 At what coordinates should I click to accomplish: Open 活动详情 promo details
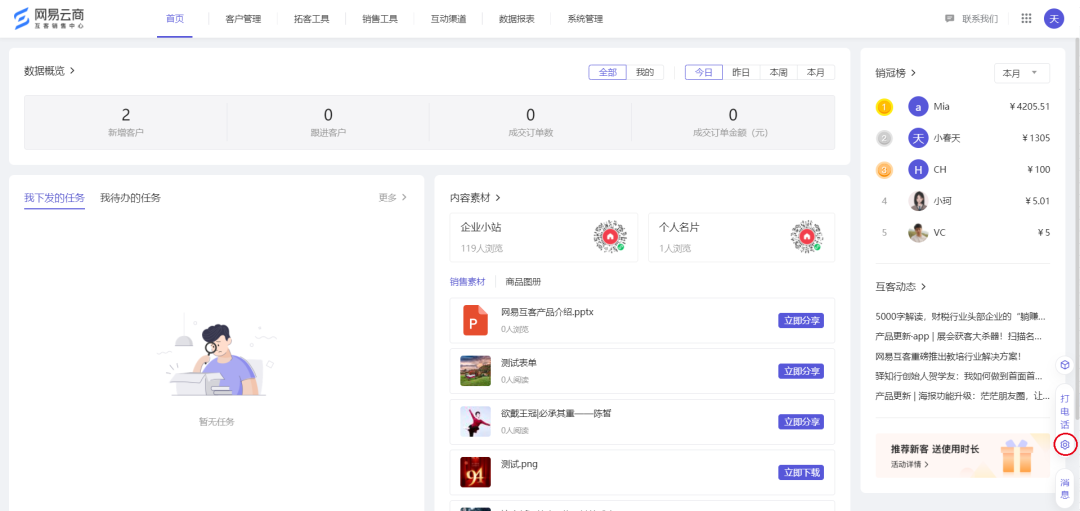909,464
